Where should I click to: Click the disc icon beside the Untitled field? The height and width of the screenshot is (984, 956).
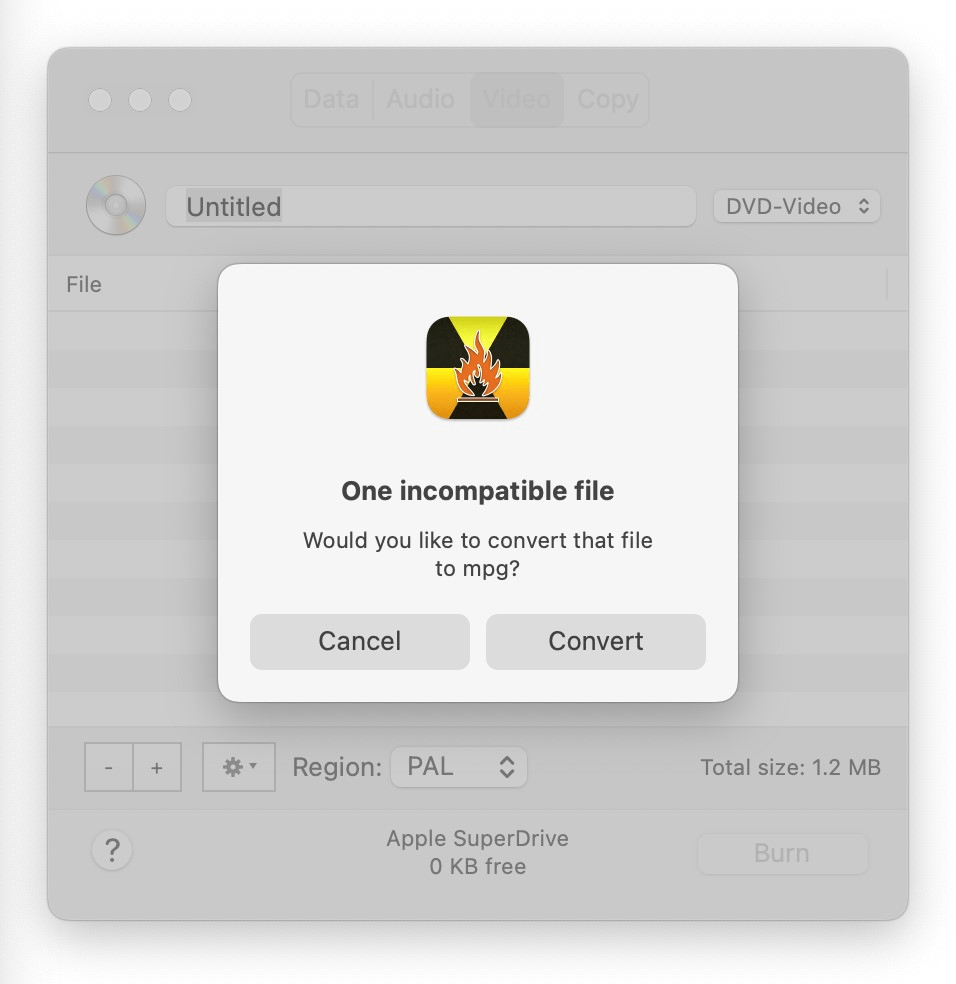click(116, 205)
